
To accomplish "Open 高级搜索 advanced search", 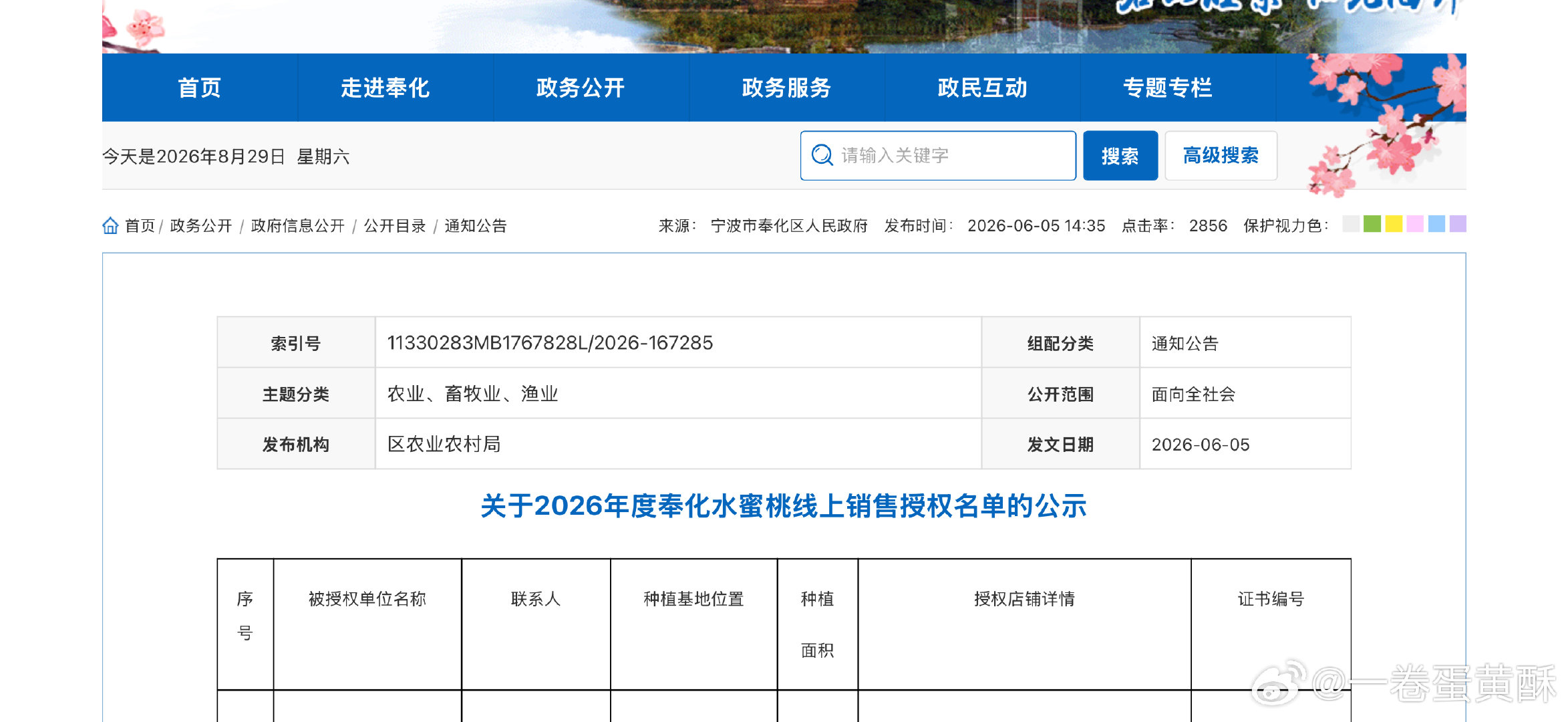I will click(1221, 155).
